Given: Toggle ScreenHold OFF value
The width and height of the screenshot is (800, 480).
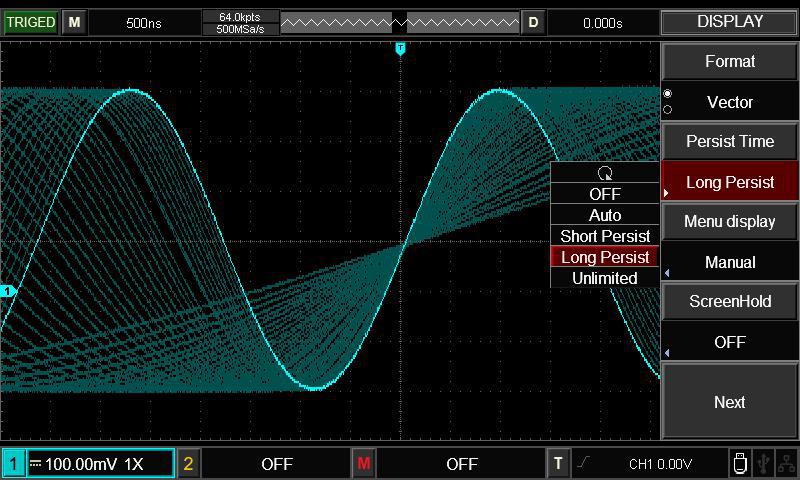Looking at the screenshot, I should [730, 342].
